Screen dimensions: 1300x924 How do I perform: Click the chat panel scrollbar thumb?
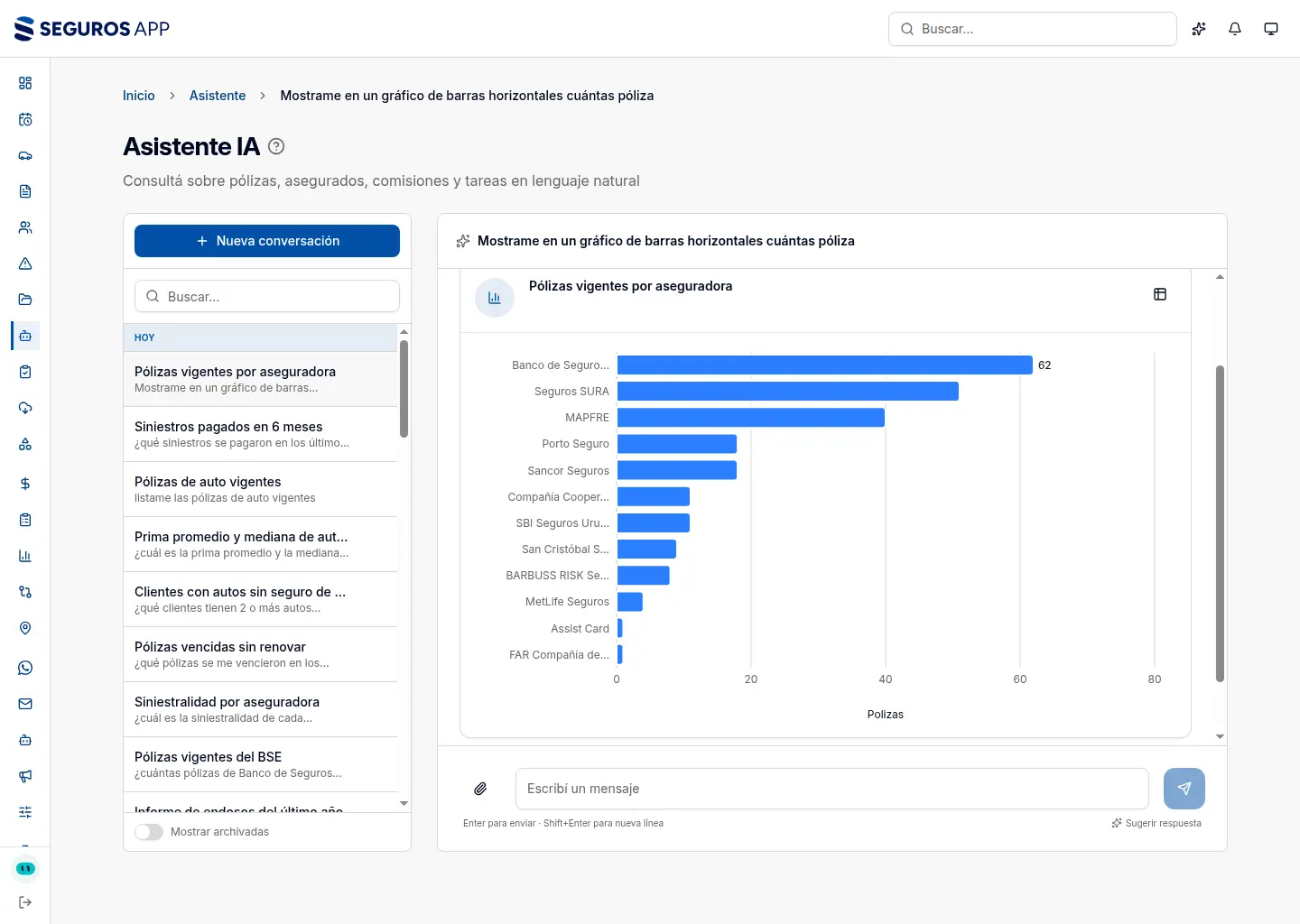[x=1220, y=523]
